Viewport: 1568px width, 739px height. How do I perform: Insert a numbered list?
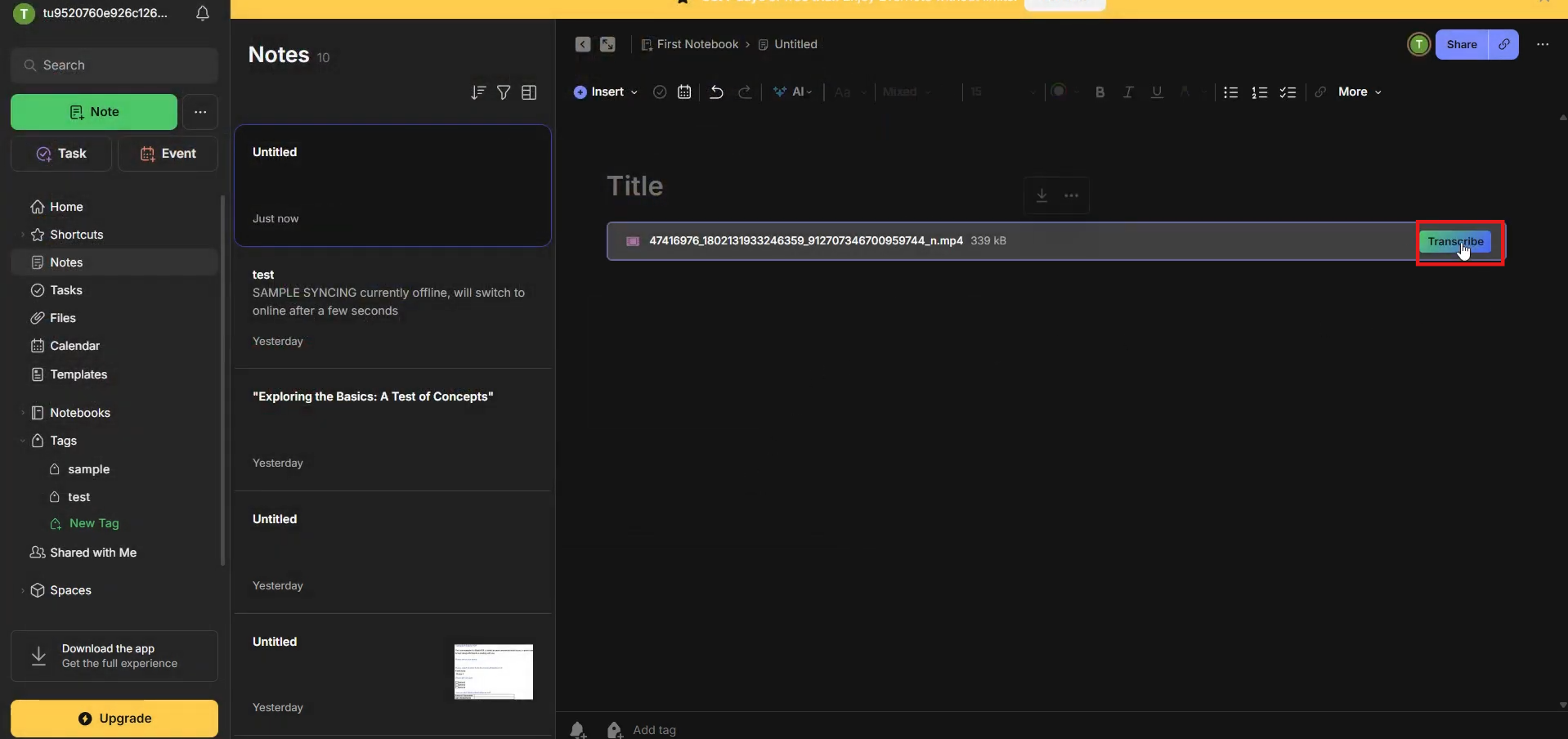pyautogui.click(x=1259, y=92)
